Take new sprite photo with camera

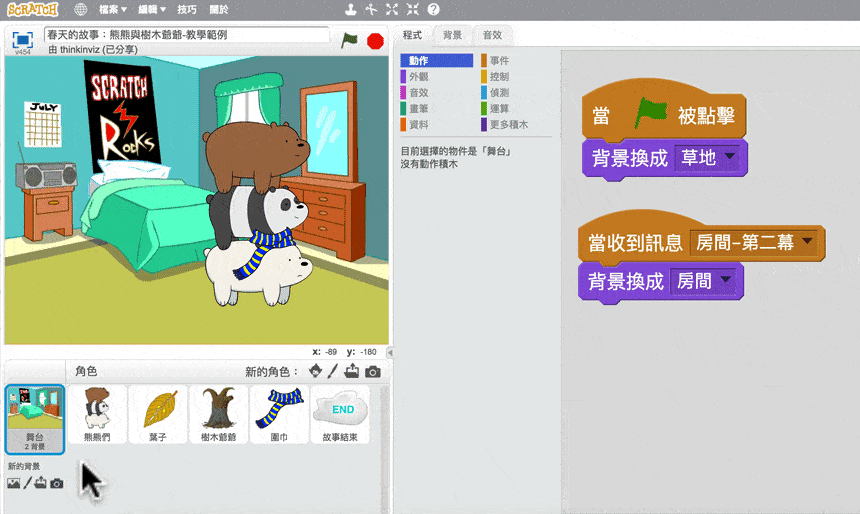[373, 372]
